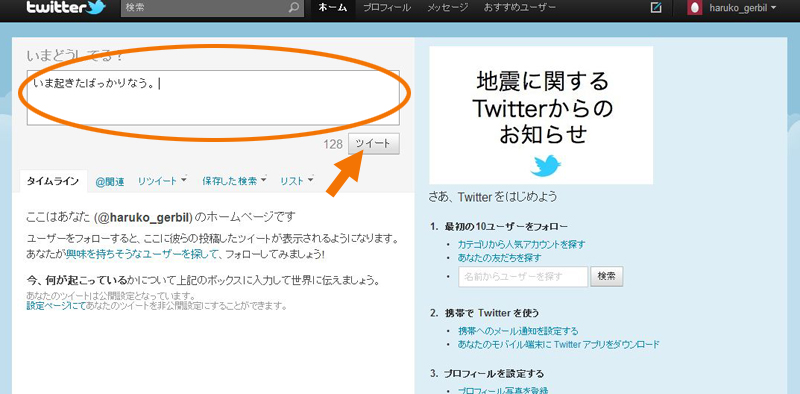Click the 検索 button beside name field

pyautogui.click(x=607, y=277)
